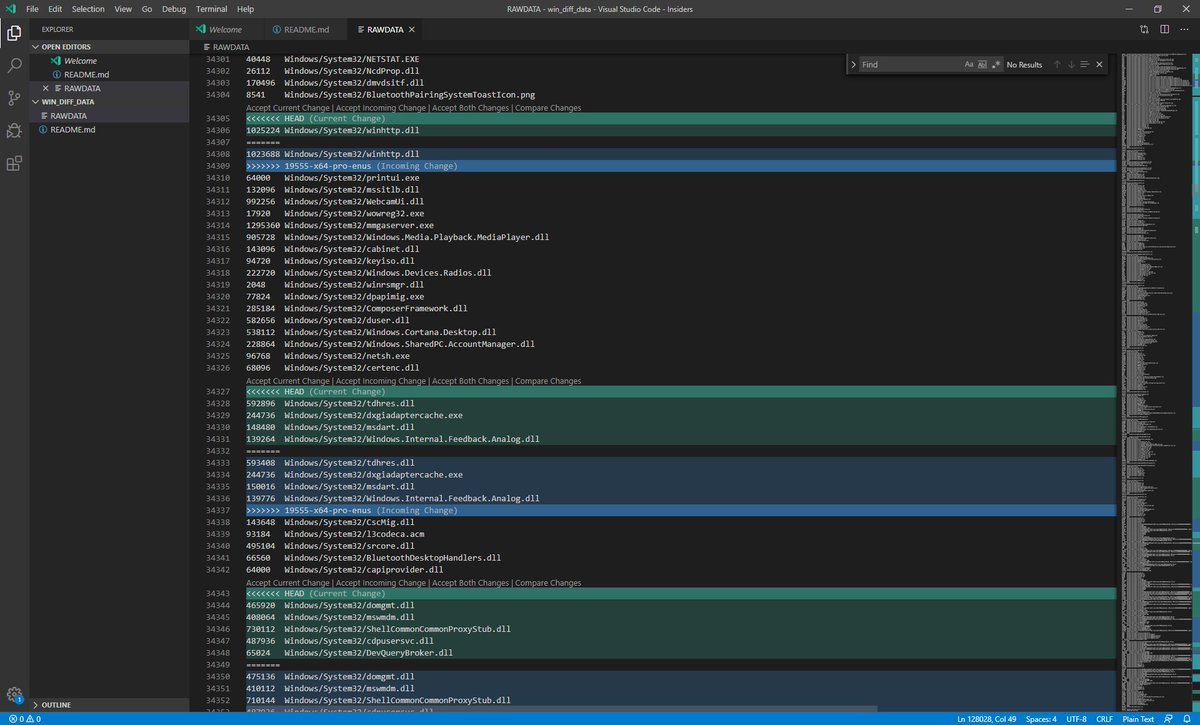This screenshot has width=1200, height=725.
Task: Click the Open Changes compare icon
Action: 1144,29
